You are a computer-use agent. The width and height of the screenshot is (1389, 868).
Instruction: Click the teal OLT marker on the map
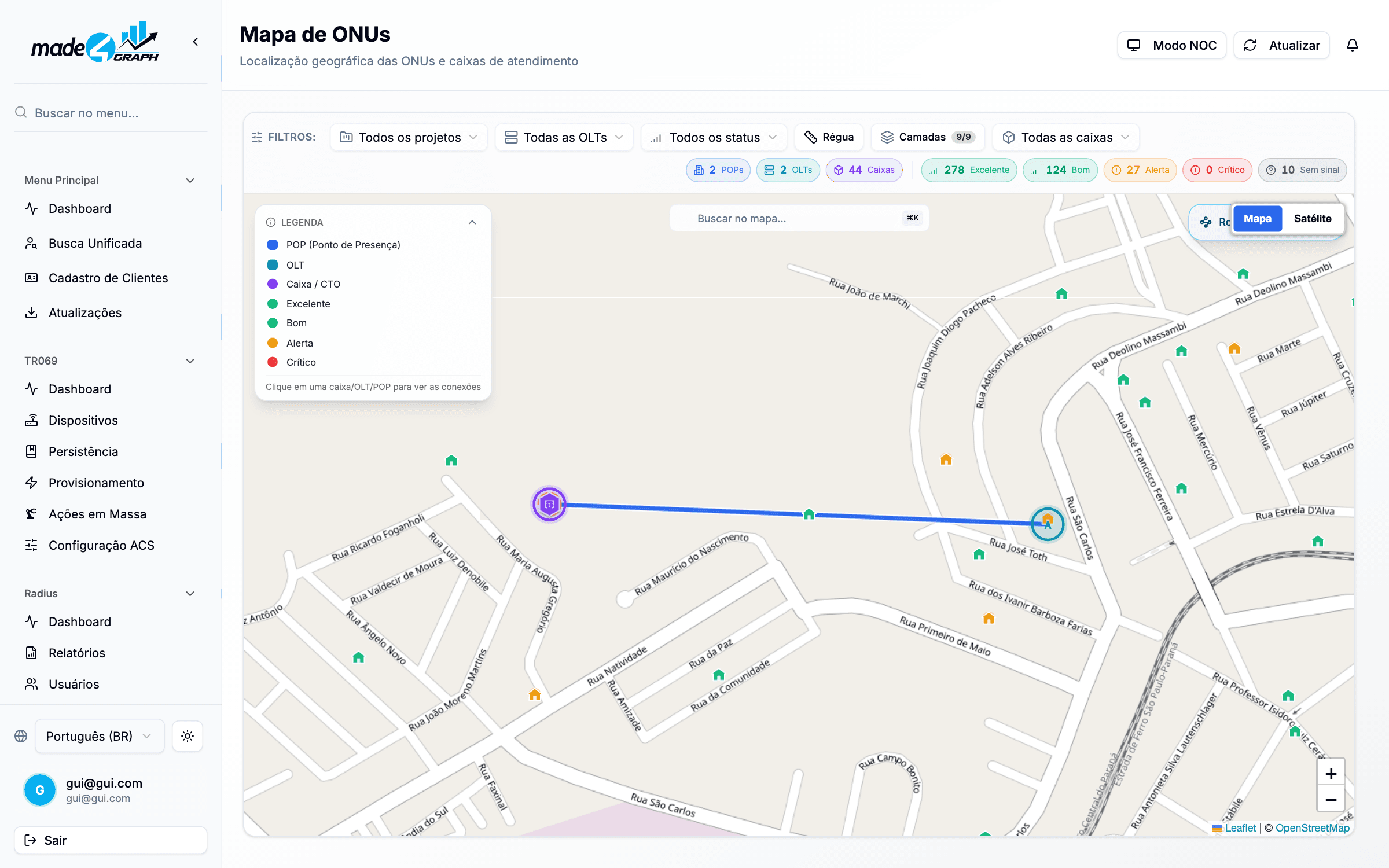pos(1048,524)
